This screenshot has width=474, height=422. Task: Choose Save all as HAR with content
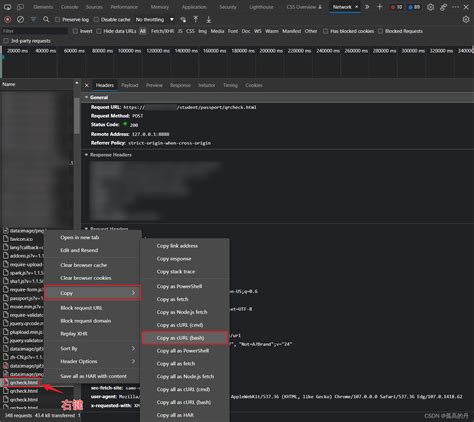click(x=92, y=376)
